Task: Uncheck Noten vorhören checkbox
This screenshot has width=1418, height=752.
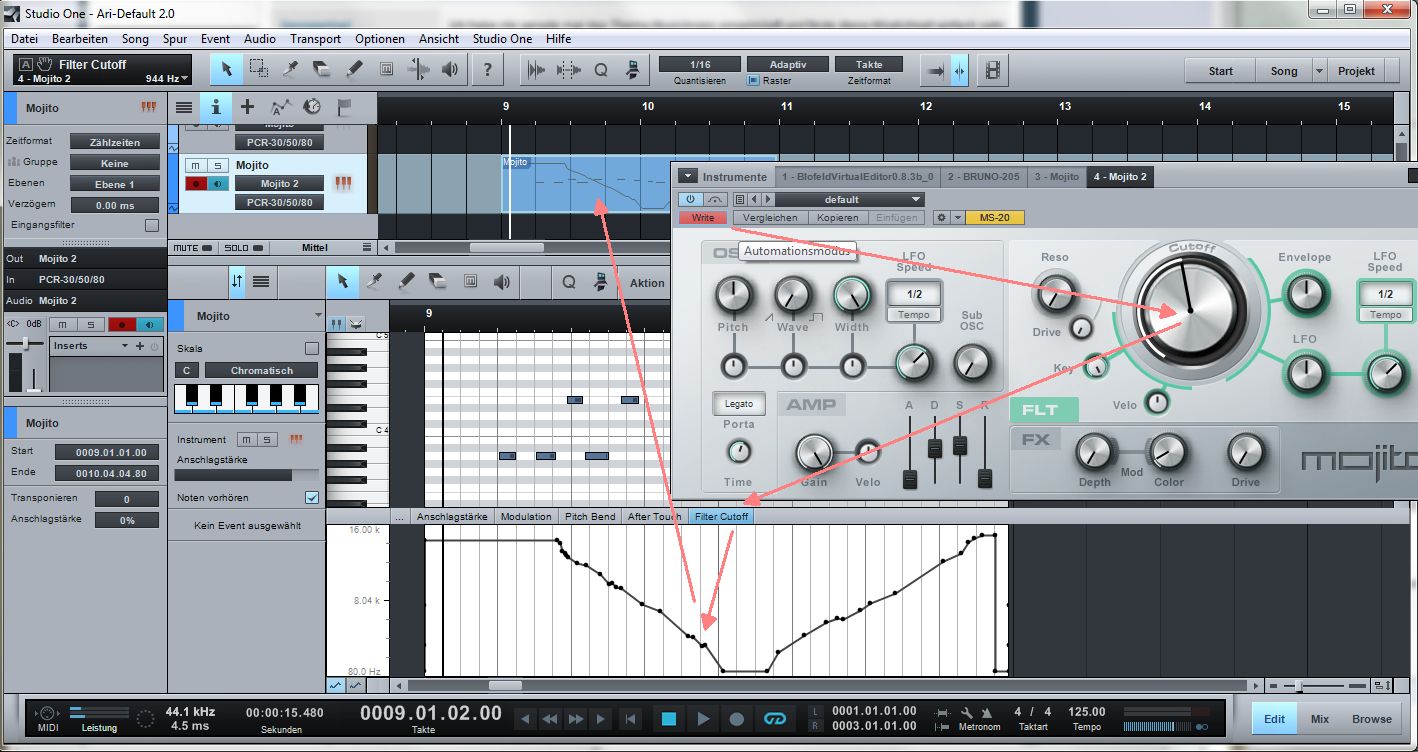Action: (x=312, y=497)
